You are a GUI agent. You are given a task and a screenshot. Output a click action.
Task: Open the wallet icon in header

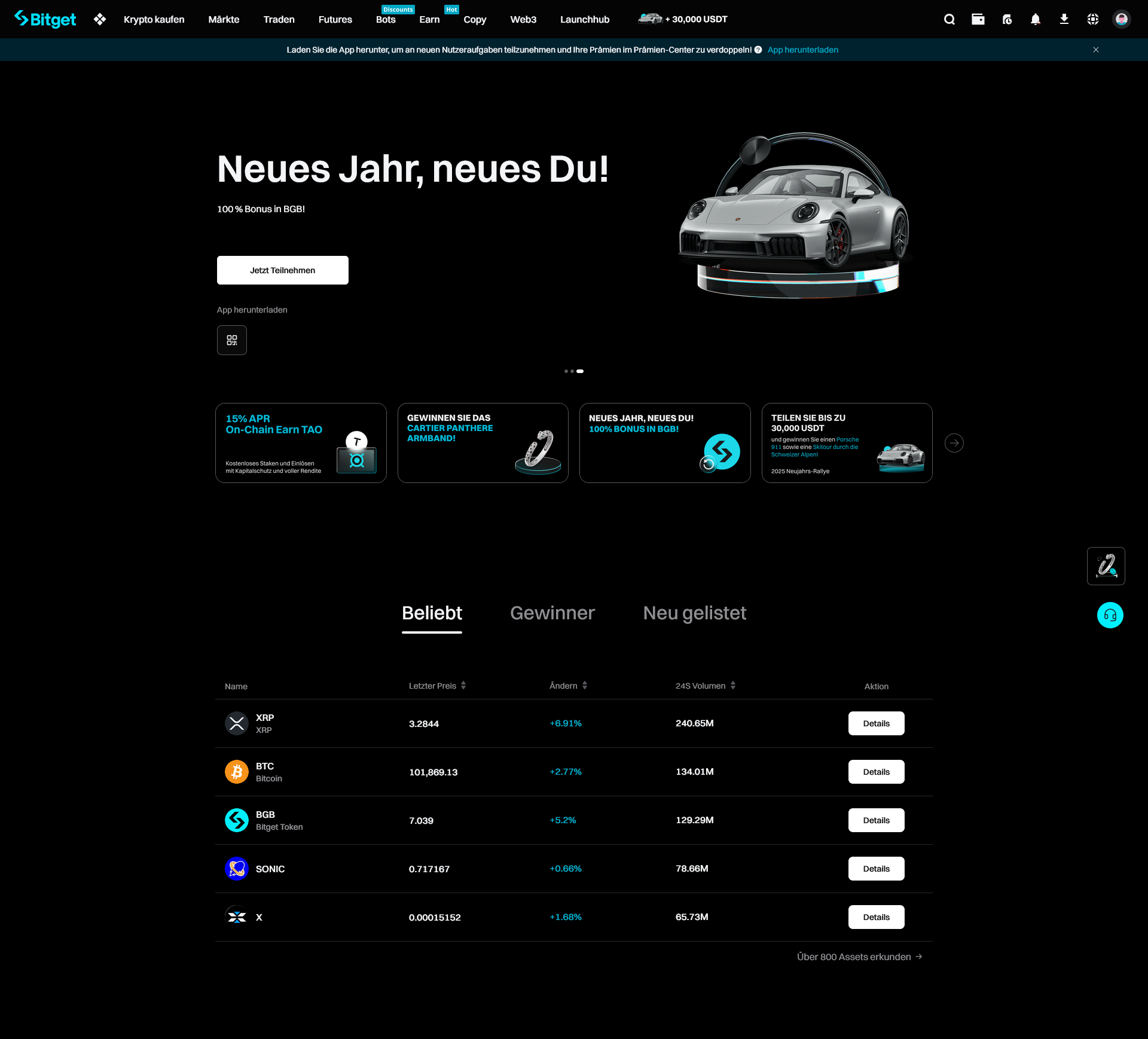point(978,19)
